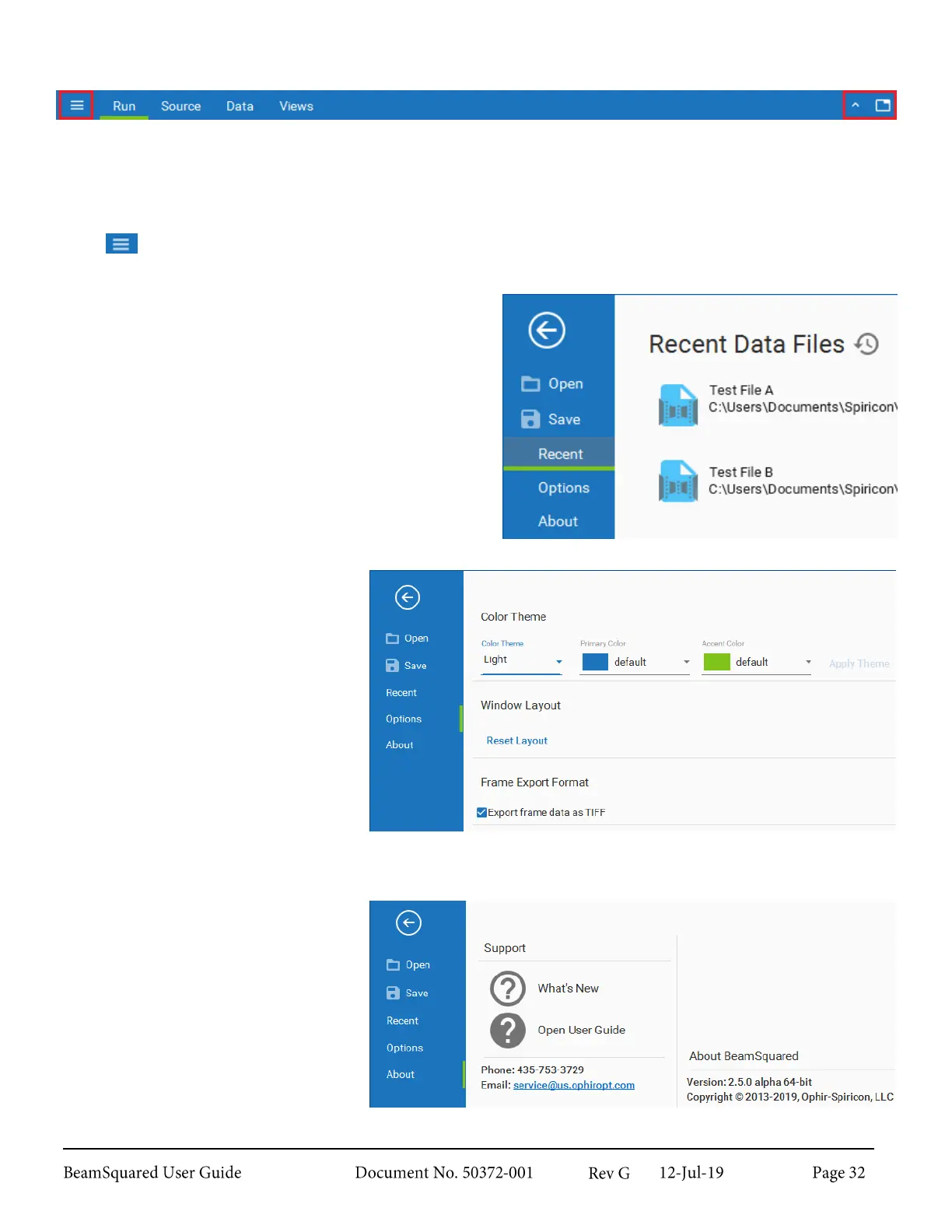The image size is (952, 1232).
Task: Click Open folder icon in About panel sidebar
Action: (x=393, y=965)
